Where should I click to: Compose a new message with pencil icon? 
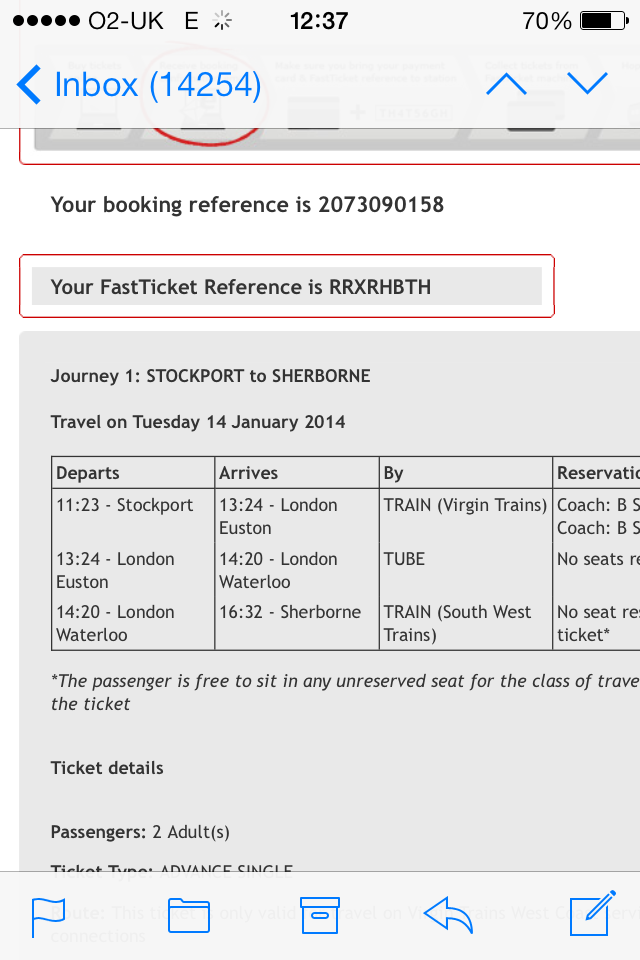tap(590, 913)
